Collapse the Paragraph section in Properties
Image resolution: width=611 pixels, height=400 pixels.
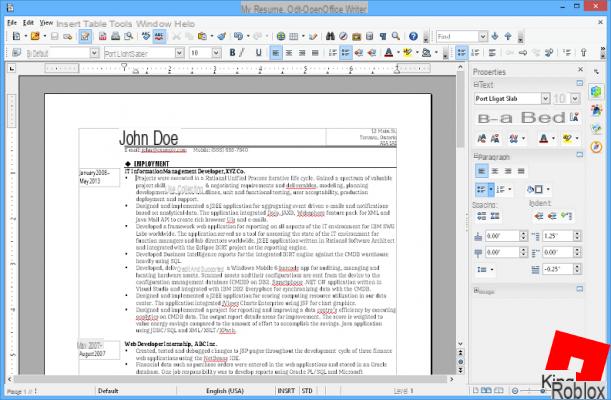point(476,156)
